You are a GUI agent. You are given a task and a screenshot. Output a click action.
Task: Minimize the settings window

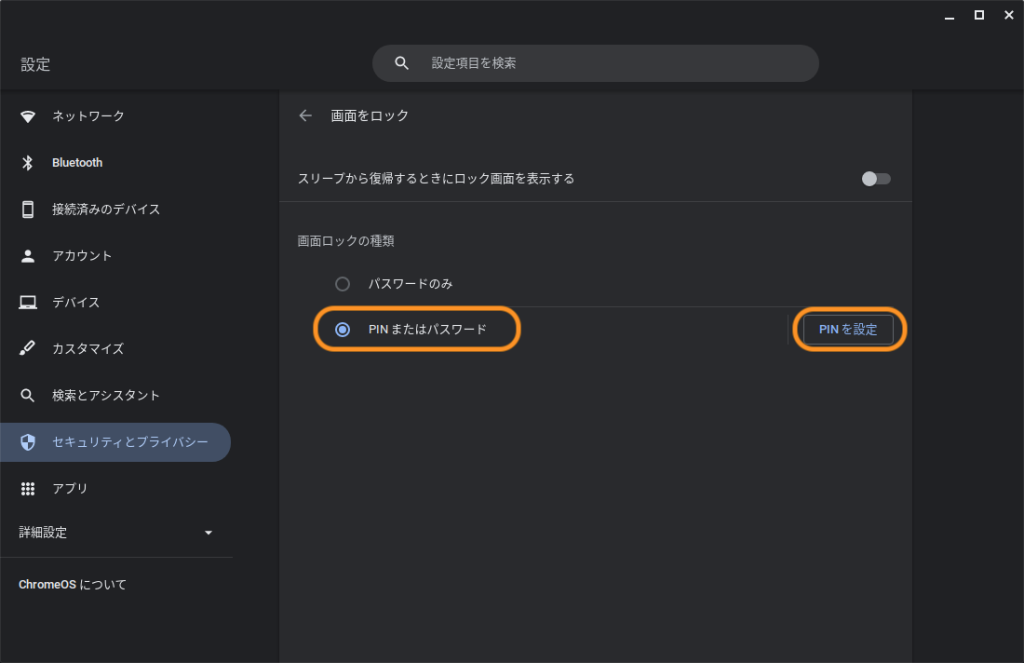[x=949, y=16]
